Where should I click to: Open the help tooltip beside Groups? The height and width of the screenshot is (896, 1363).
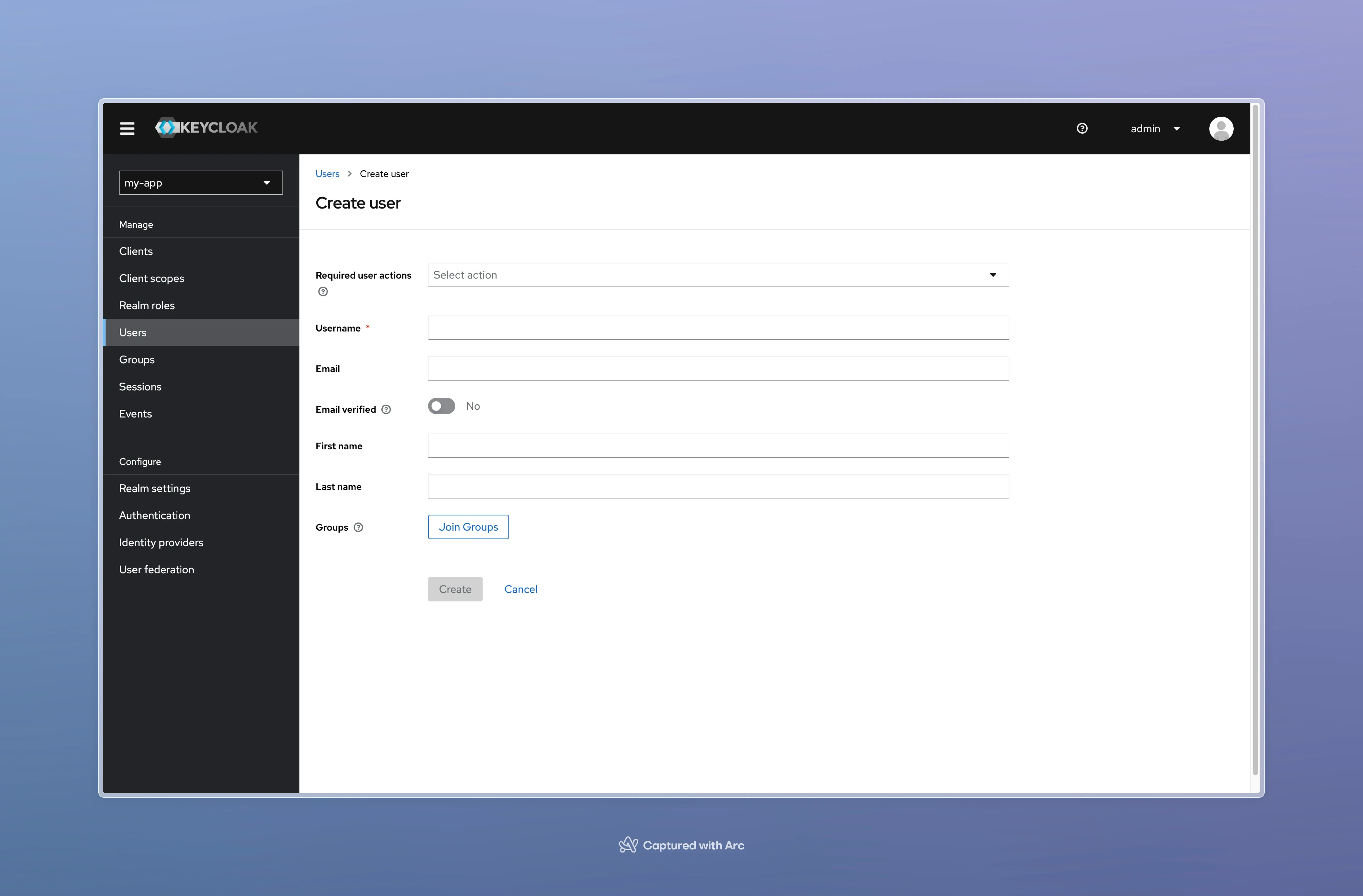[358, 527]
